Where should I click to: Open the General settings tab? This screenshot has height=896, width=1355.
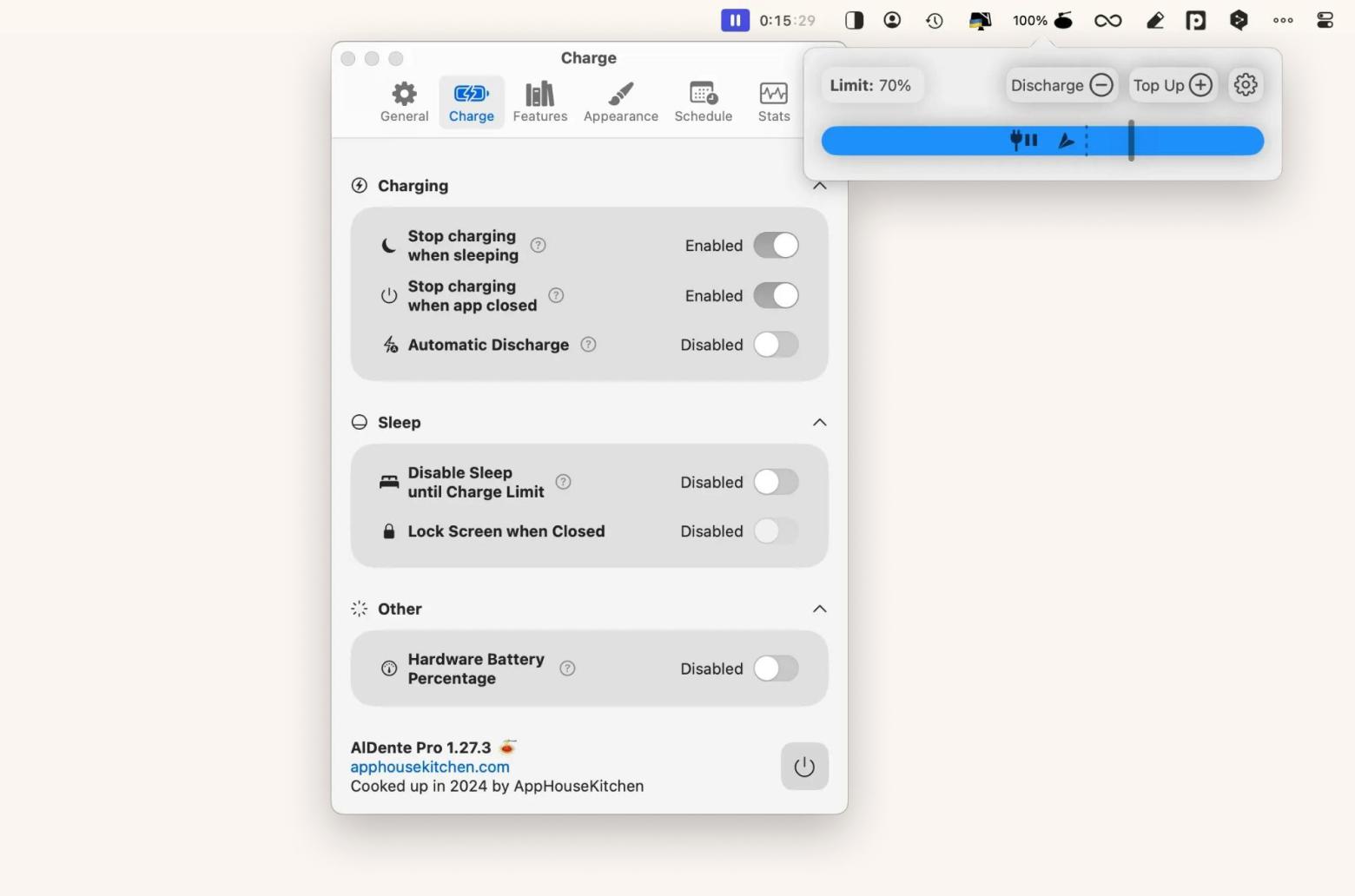click(404, 102)
